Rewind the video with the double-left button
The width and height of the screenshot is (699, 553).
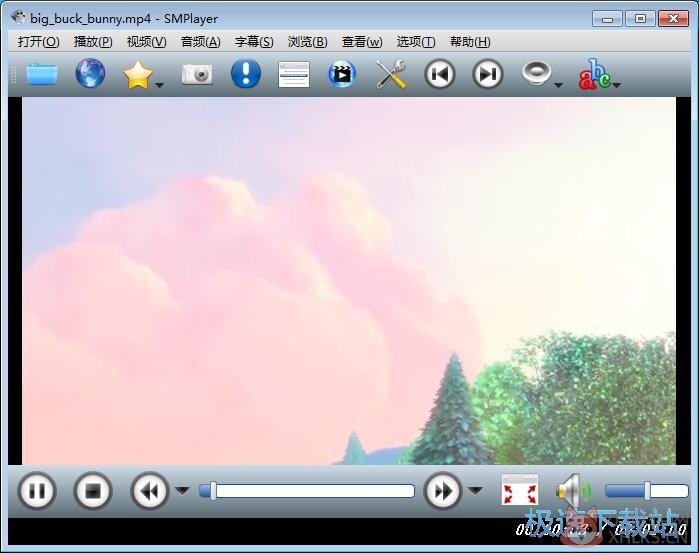pyautogui.click(x=149, y=491)
